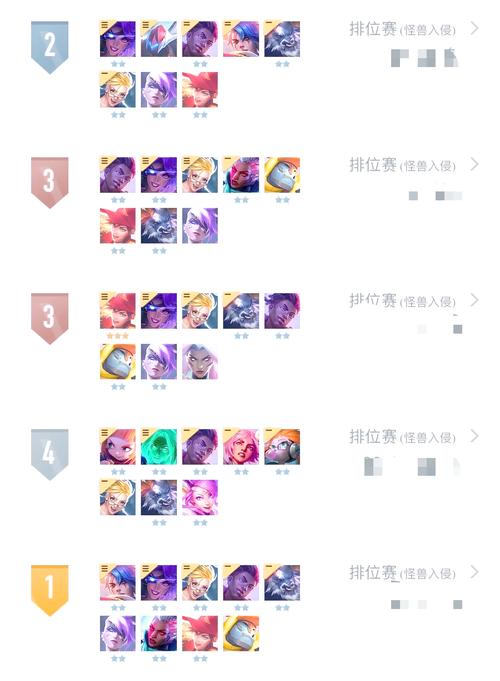Open the gold first-place rank badge
Screen dimensions: 500x681
[50, 590]
